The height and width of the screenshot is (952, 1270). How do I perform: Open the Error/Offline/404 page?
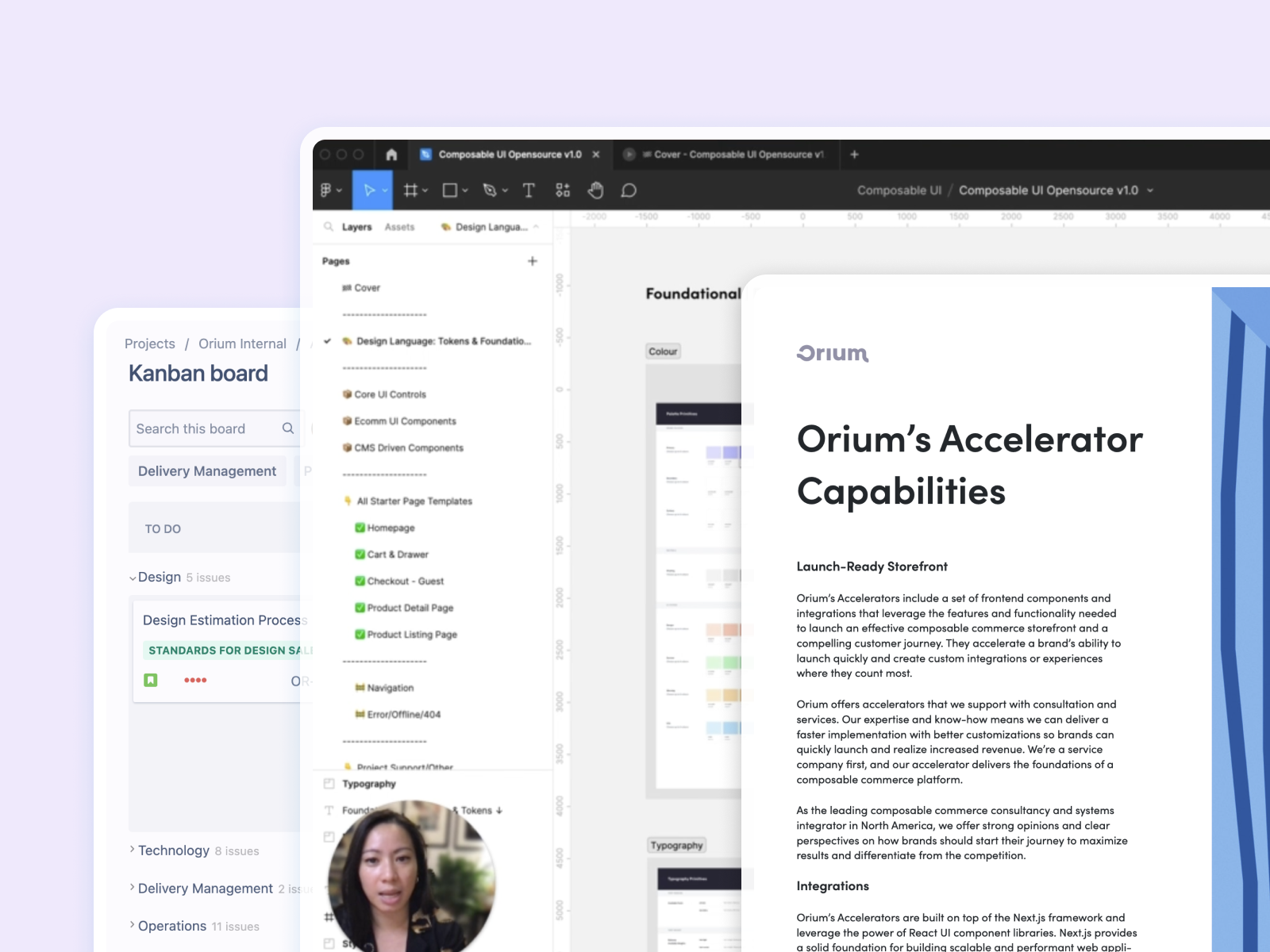[398, 714]
